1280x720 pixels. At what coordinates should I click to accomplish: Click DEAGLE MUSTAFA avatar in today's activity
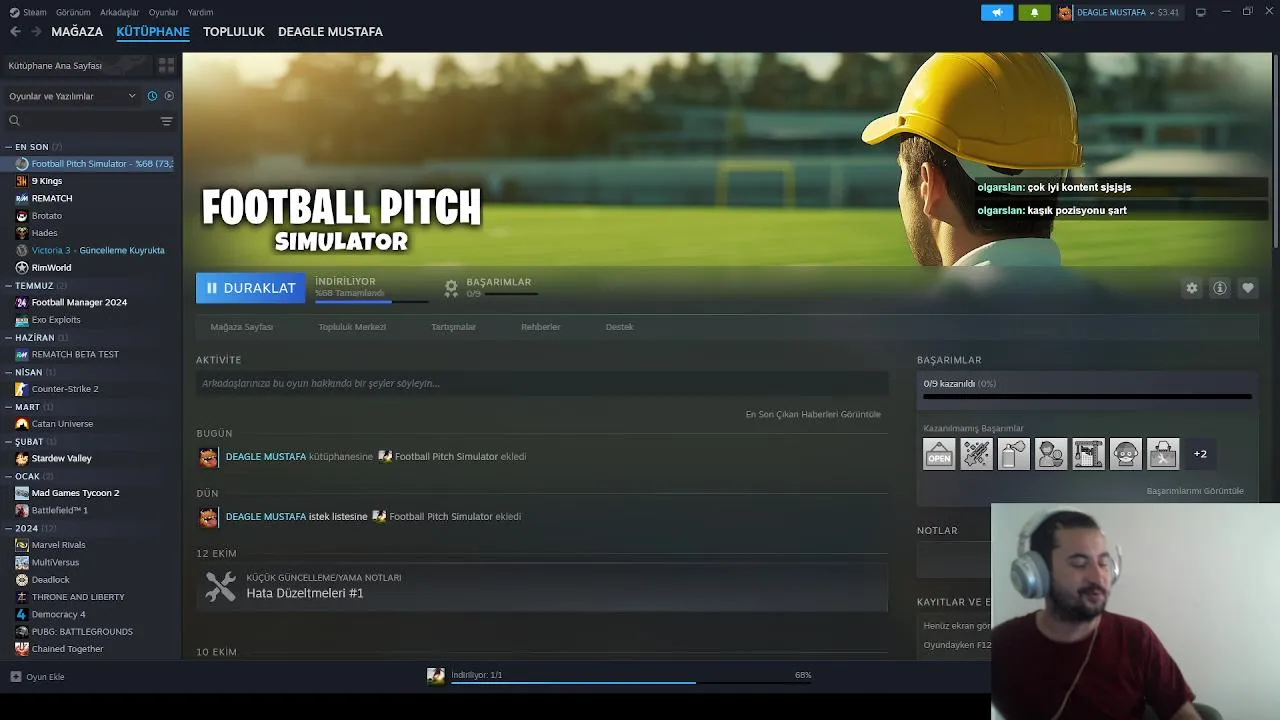point(208,457)
